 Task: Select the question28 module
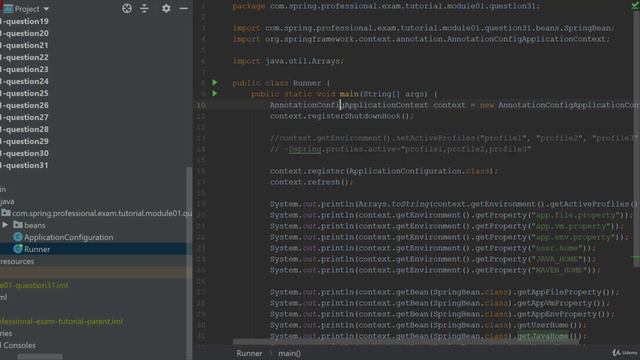(x=24, y=129)
